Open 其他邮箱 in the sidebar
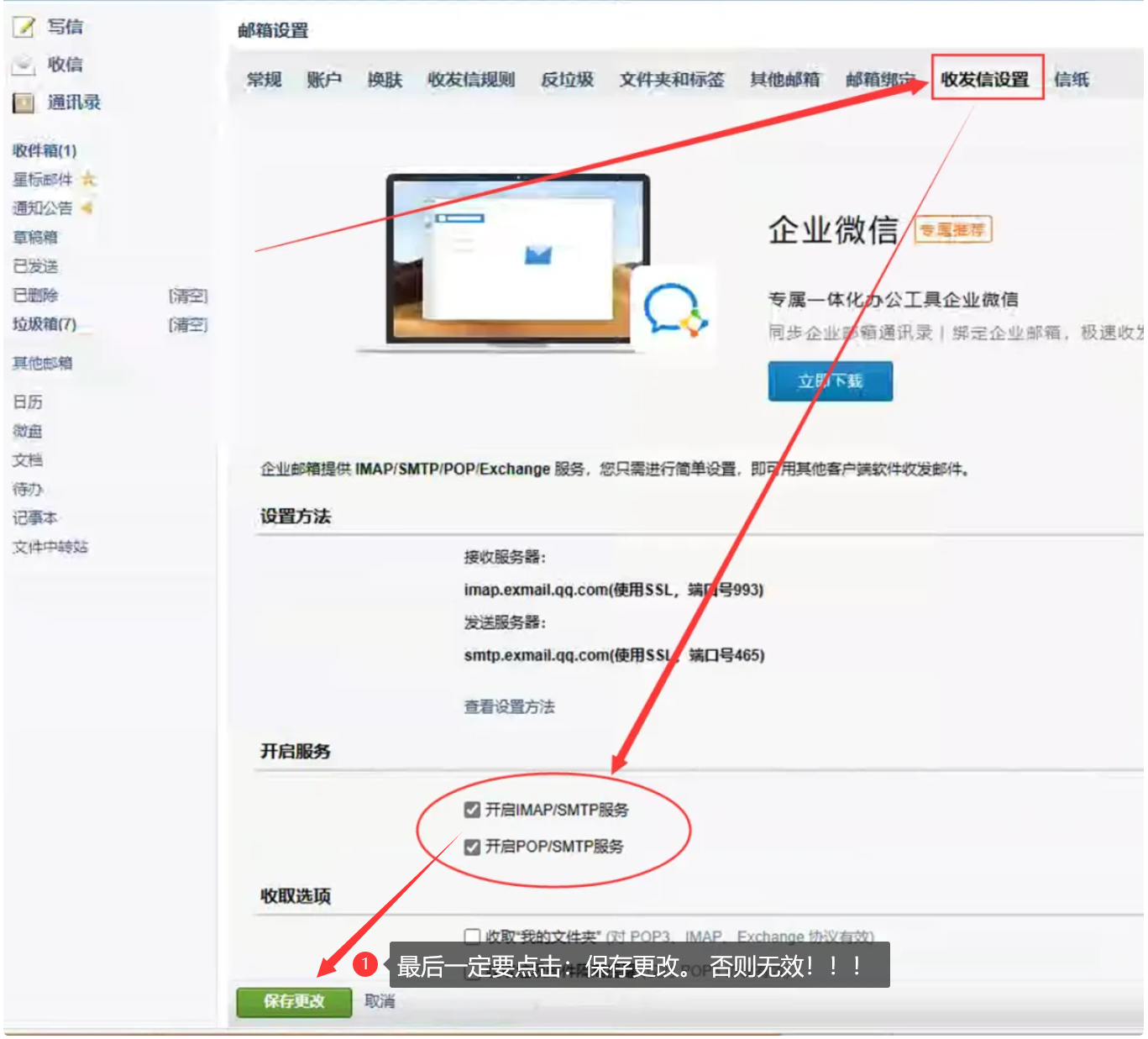 click(43, 363)
